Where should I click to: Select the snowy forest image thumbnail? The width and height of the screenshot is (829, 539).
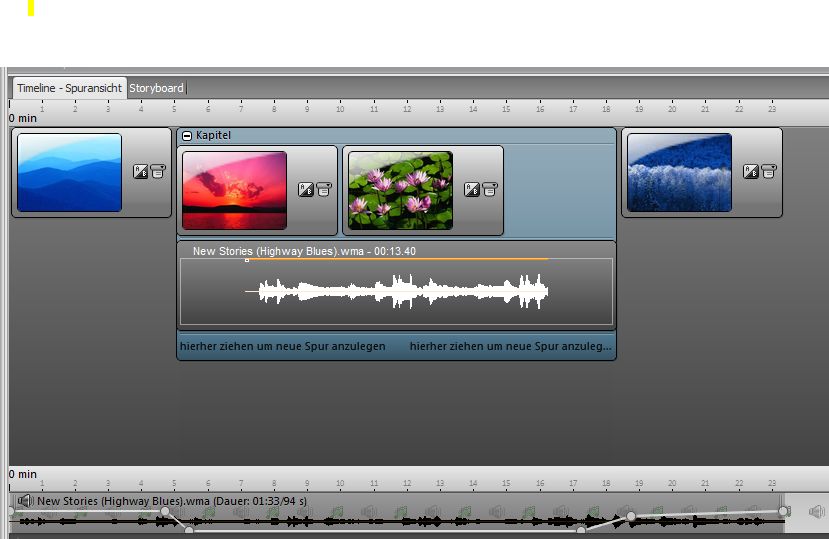coord(679,173)
